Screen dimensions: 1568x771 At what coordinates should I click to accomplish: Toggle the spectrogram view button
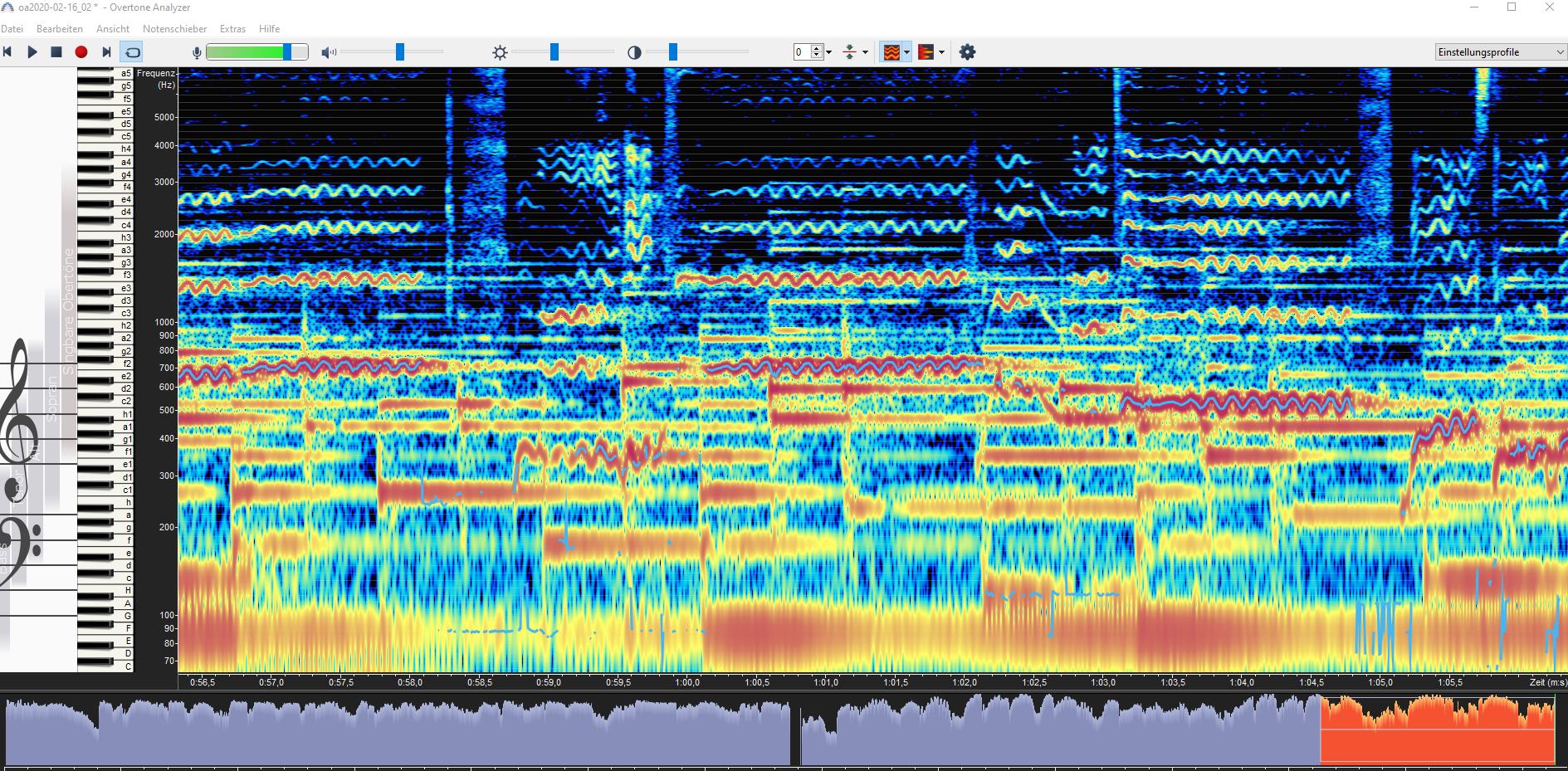[890, 52]
